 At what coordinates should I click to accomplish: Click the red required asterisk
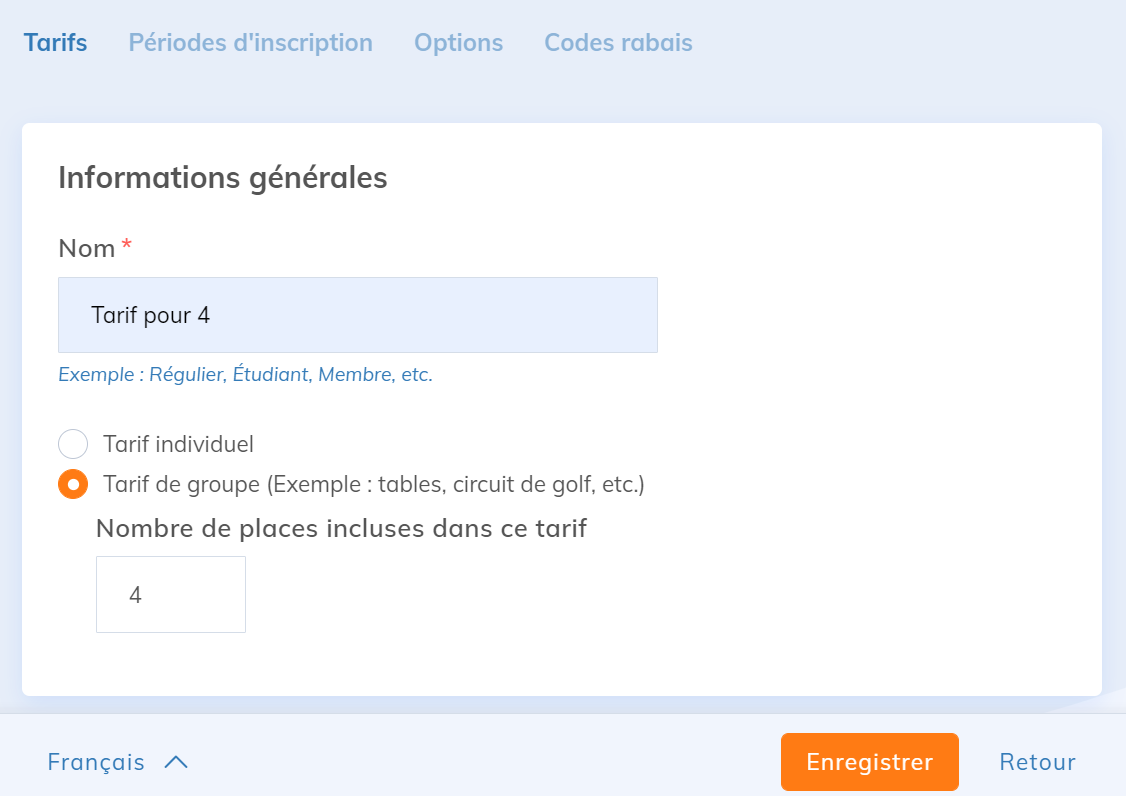point(126,245)
